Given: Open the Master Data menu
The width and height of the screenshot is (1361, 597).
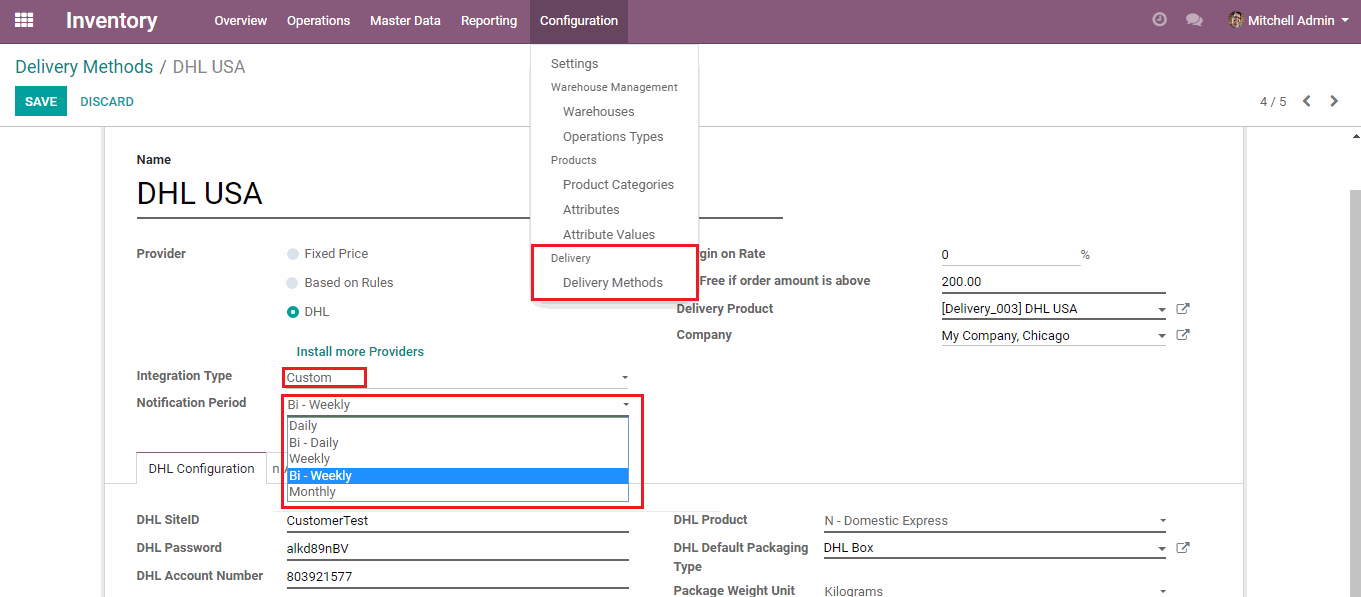Looking at the screenshot, I should 405,20.
